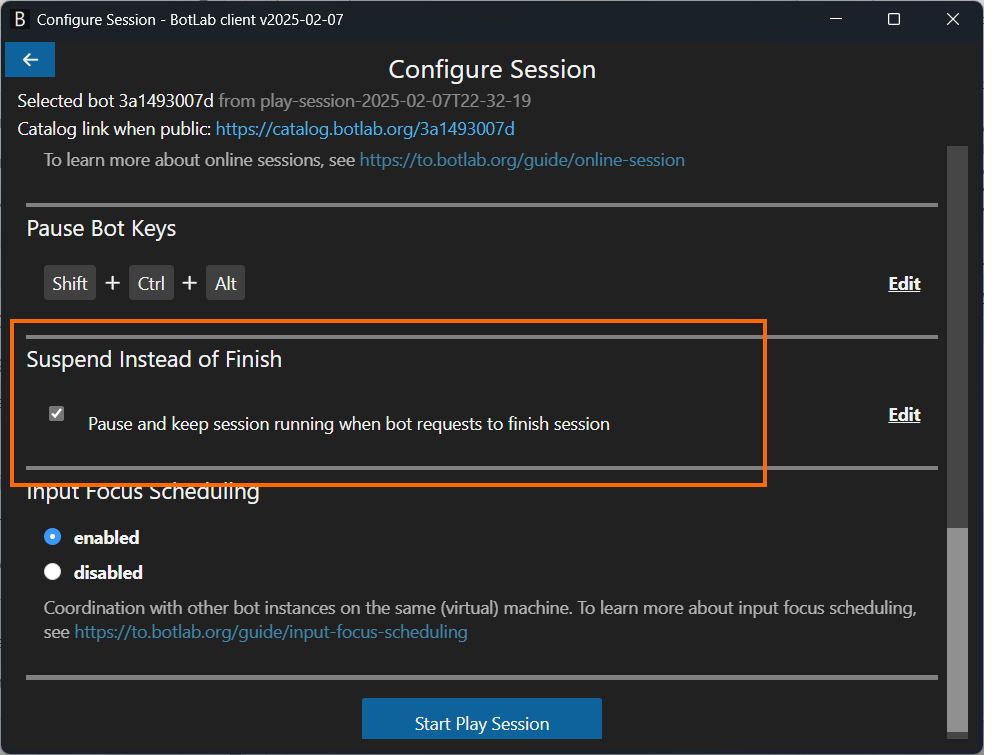
Task: Open the catalog.botlab.org bot link
Action: click(365, 129)
